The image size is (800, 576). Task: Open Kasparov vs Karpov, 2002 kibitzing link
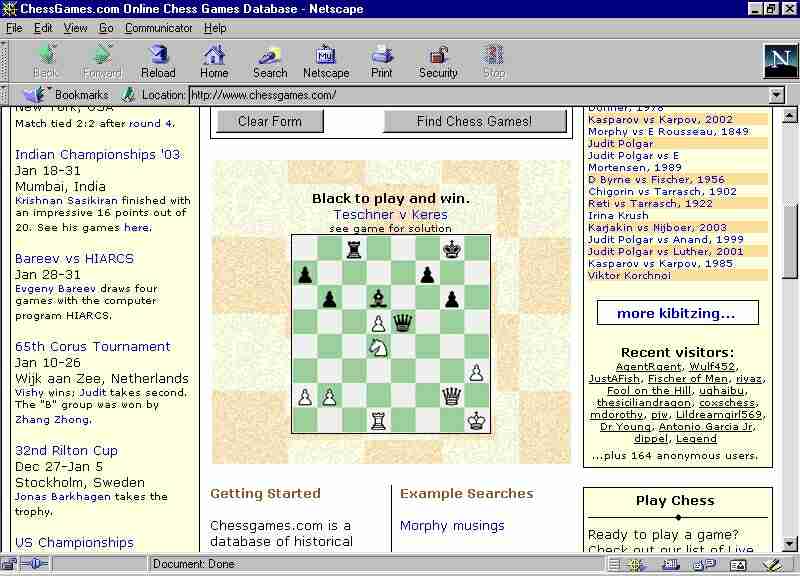point(660,119)
